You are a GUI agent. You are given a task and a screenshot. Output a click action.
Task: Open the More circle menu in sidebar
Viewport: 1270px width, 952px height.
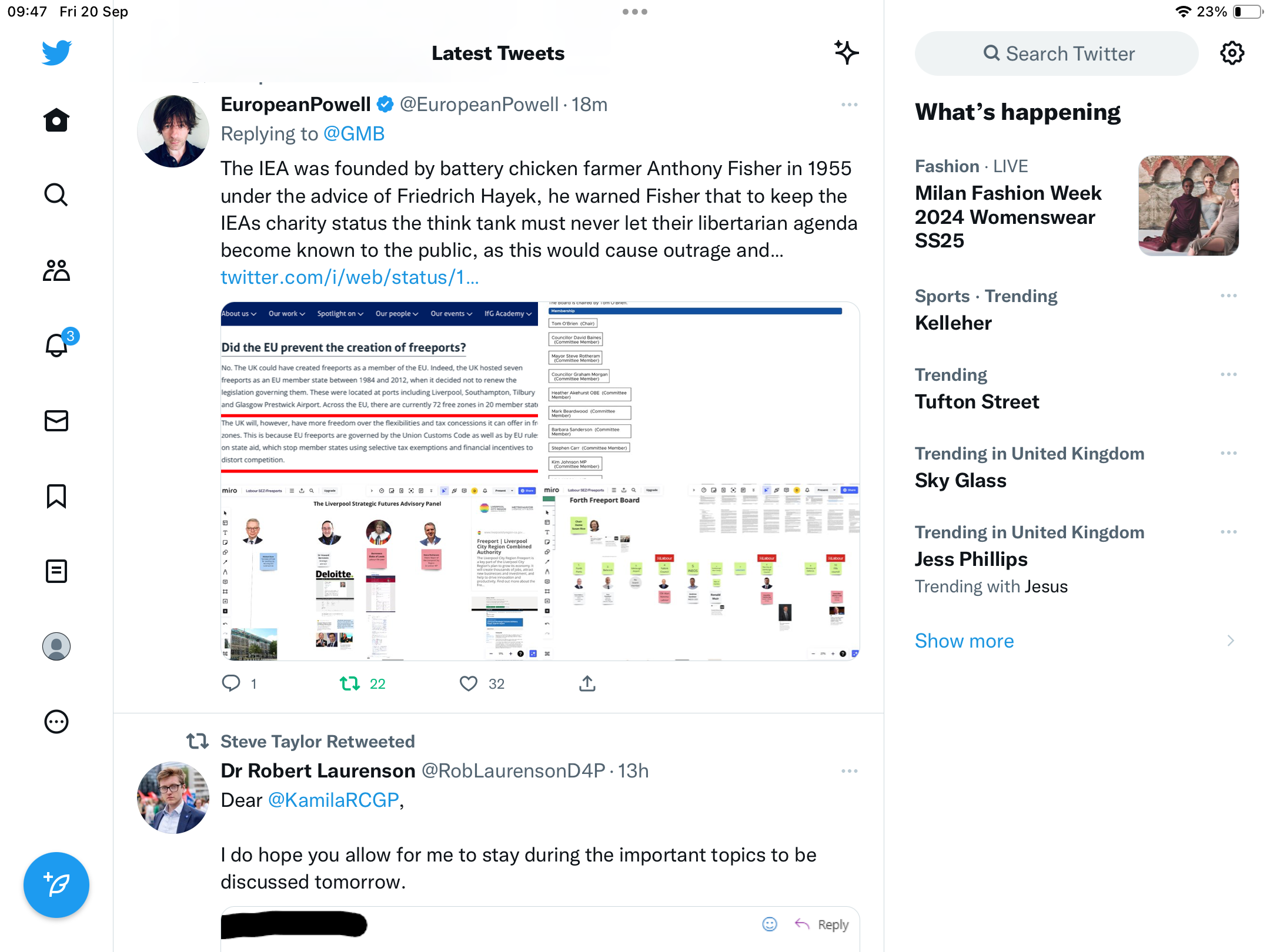tap(56, 722)
